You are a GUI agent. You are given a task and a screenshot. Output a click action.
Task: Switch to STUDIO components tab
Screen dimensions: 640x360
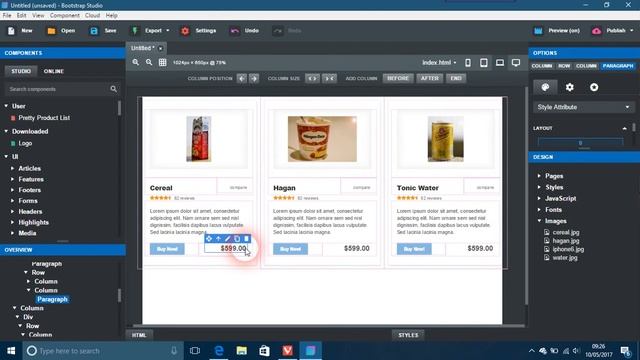coord(21,71)
